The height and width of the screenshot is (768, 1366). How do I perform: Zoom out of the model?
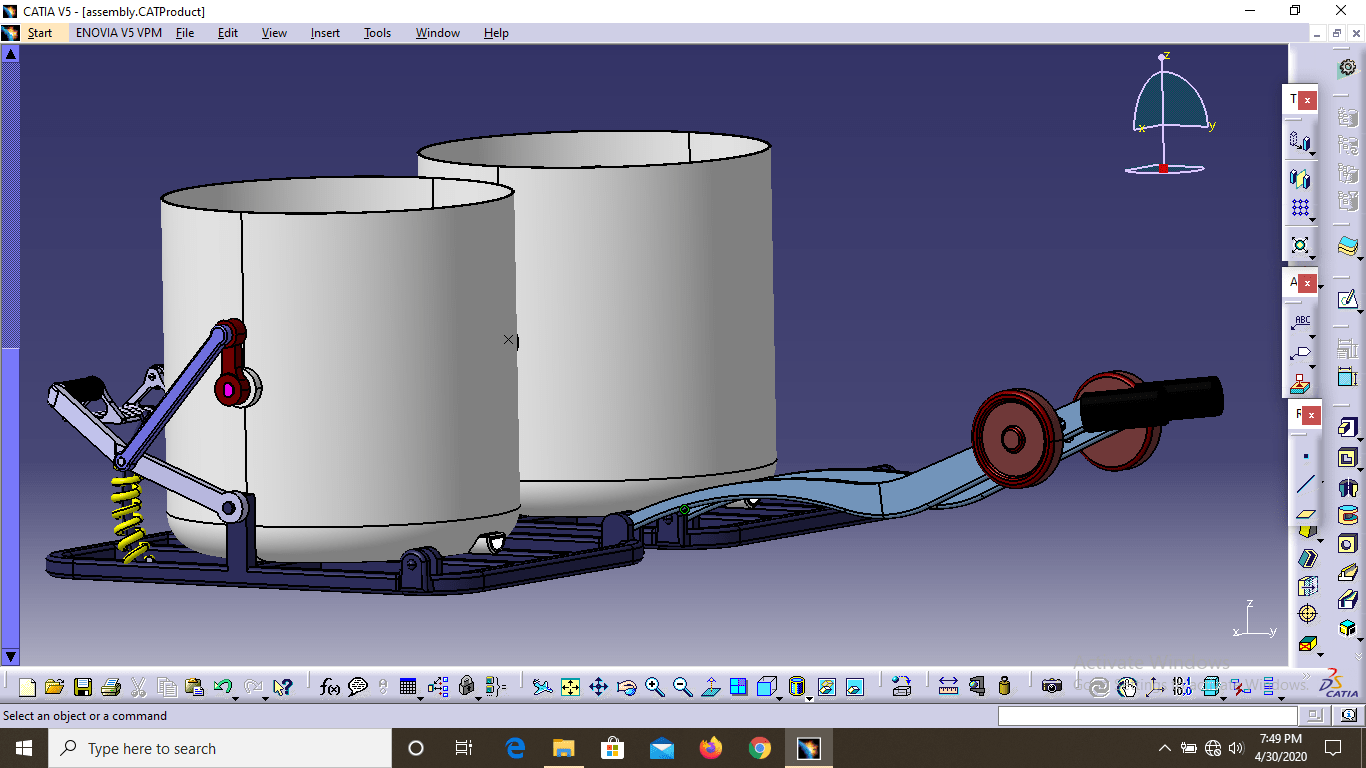point(683,687)
